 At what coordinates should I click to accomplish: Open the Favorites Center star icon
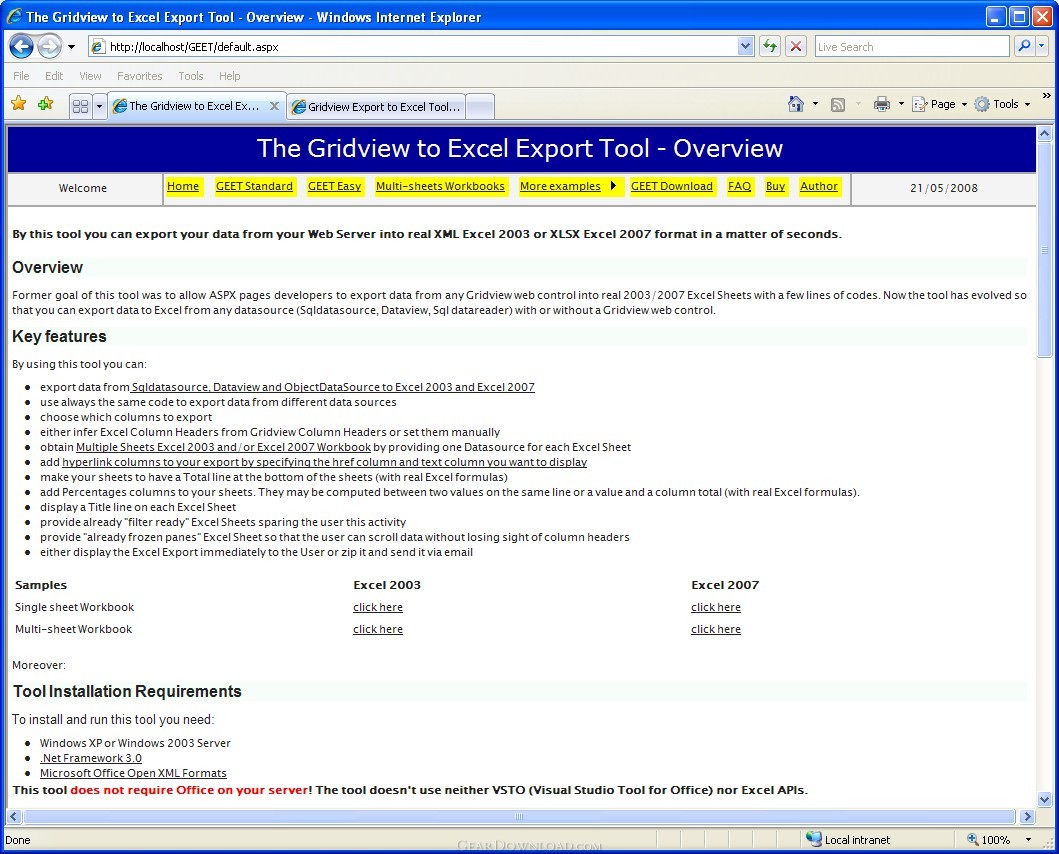click(x=19, y=103)
